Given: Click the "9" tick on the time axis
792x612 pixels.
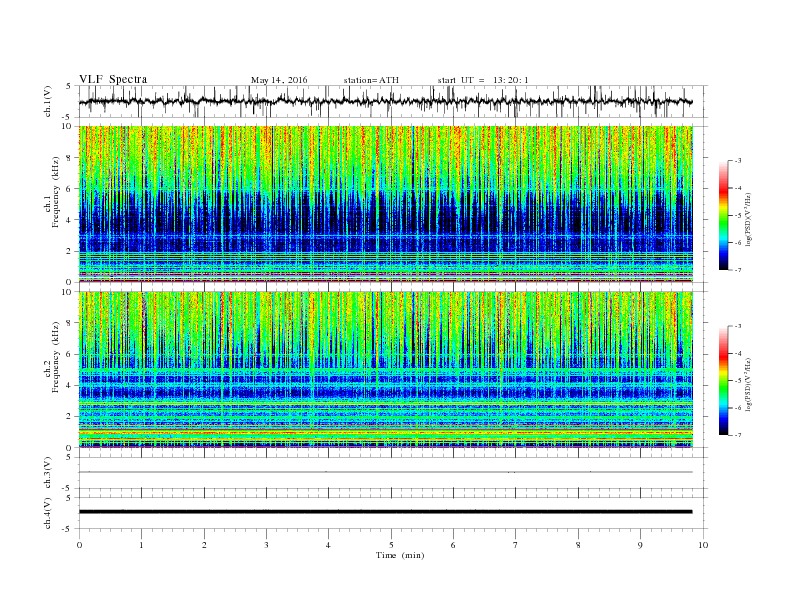Looking at the screenshot, I should [x=640, y=545].
